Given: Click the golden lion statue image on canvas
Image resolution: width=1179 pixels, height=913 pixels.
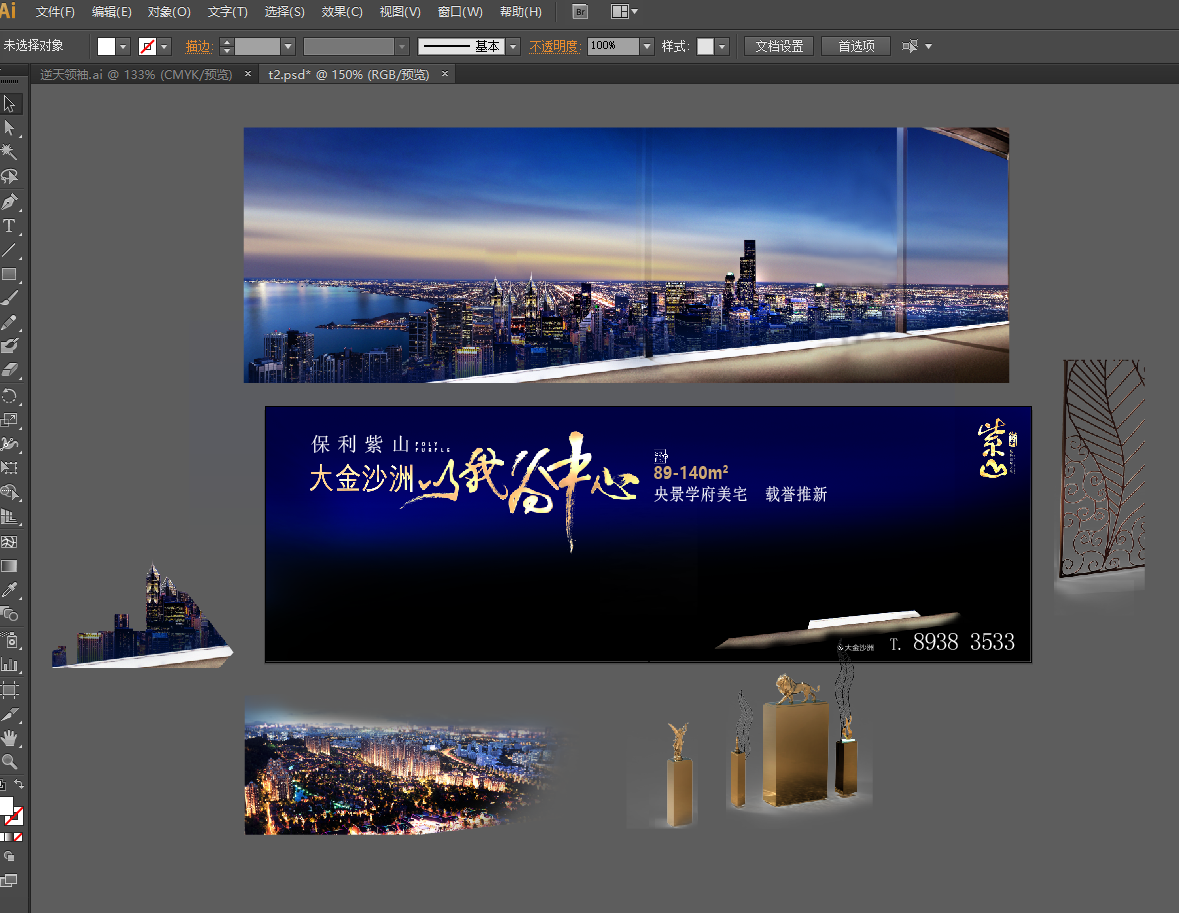Looking at the screenshot, I should [x=797, y=688].
